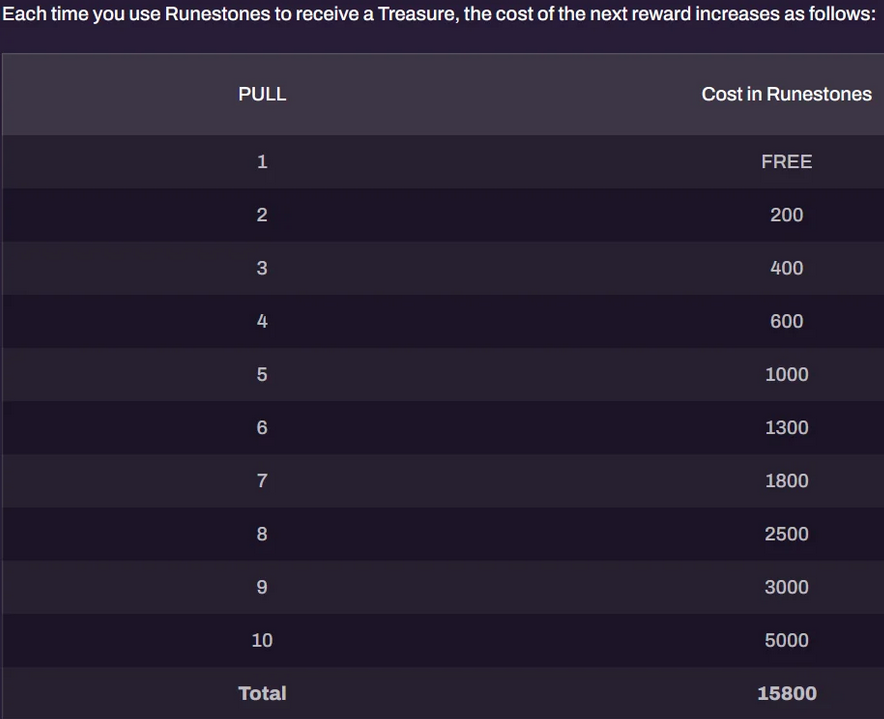884x719 pixels.
Task: Click the Runestones description sentence above table
Action: click(439, 17)
